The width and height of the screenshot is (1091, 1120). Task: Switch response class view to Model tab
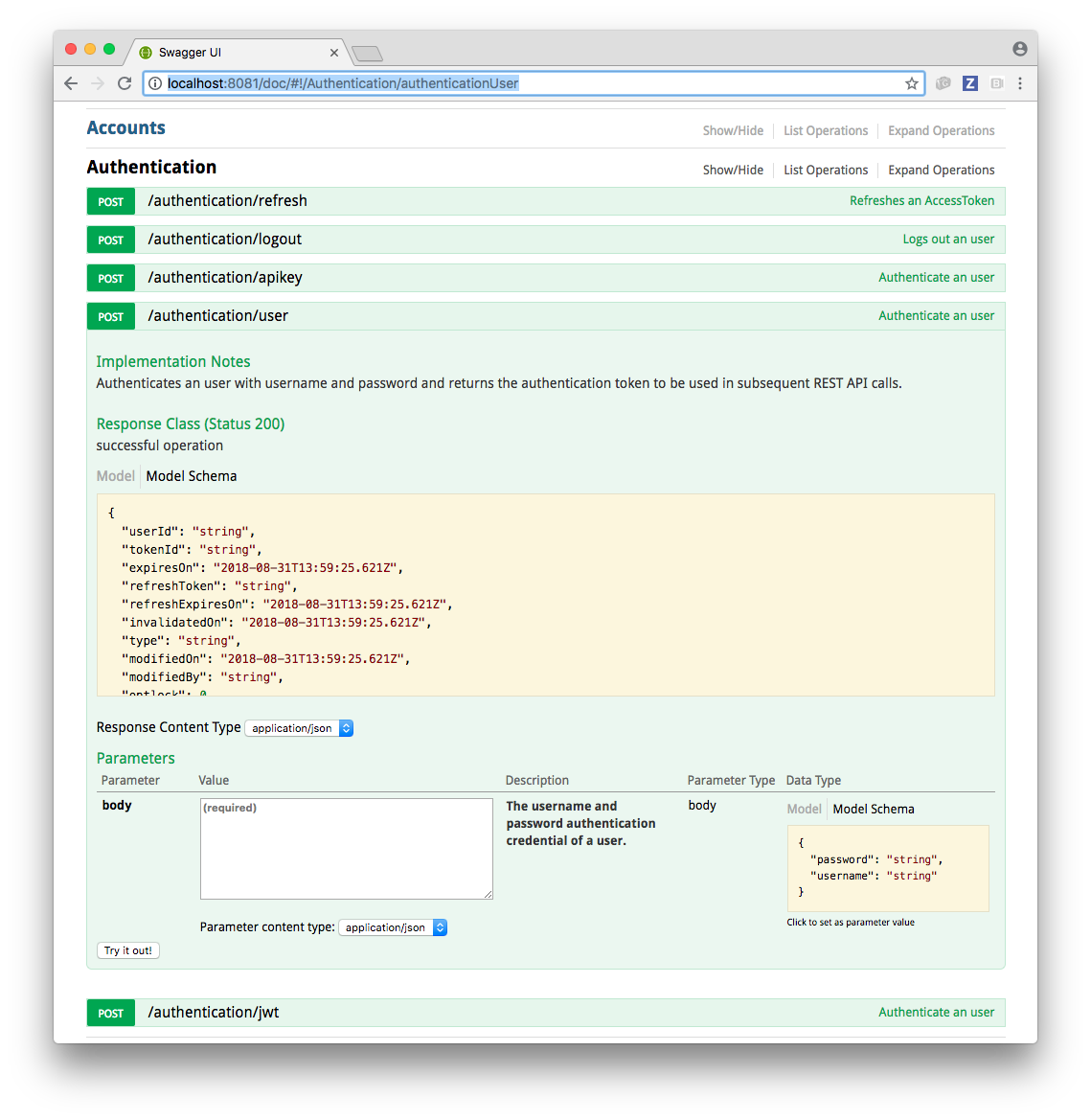tap(116, 476)
